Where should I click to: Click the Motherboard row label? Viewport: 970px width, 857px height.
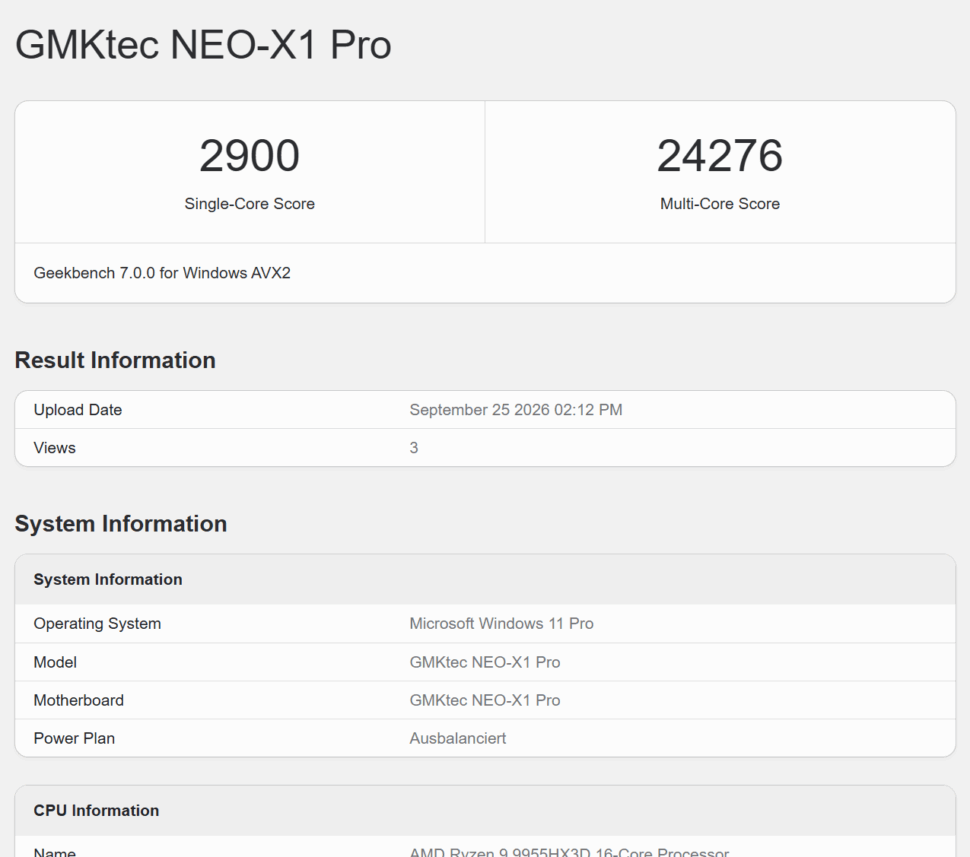pyautogui.click(x=79, y=700)
